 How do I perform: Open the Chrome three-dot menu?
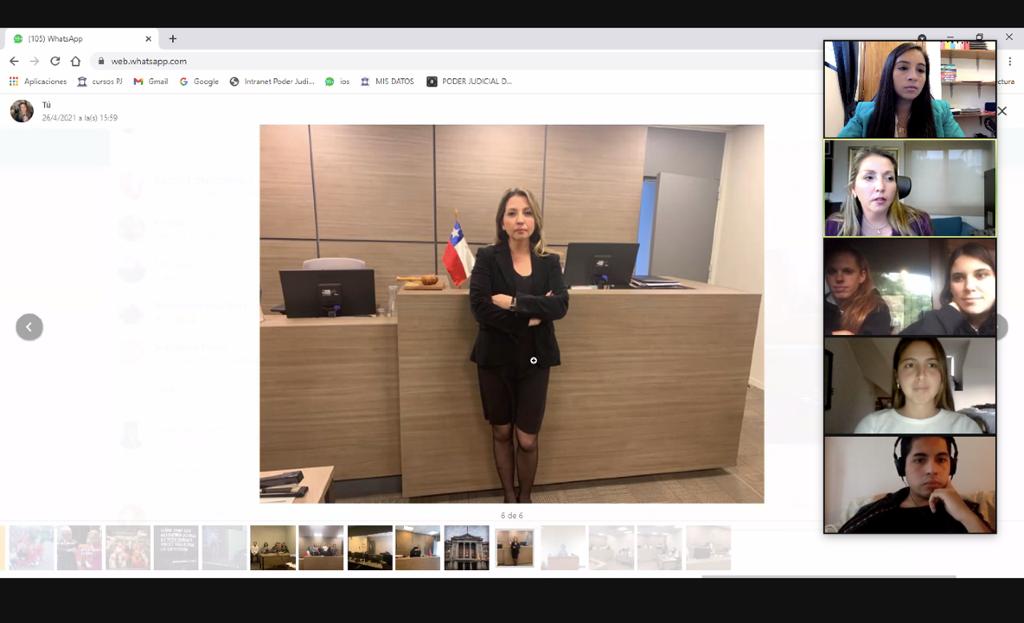[x=1009, y=61]
